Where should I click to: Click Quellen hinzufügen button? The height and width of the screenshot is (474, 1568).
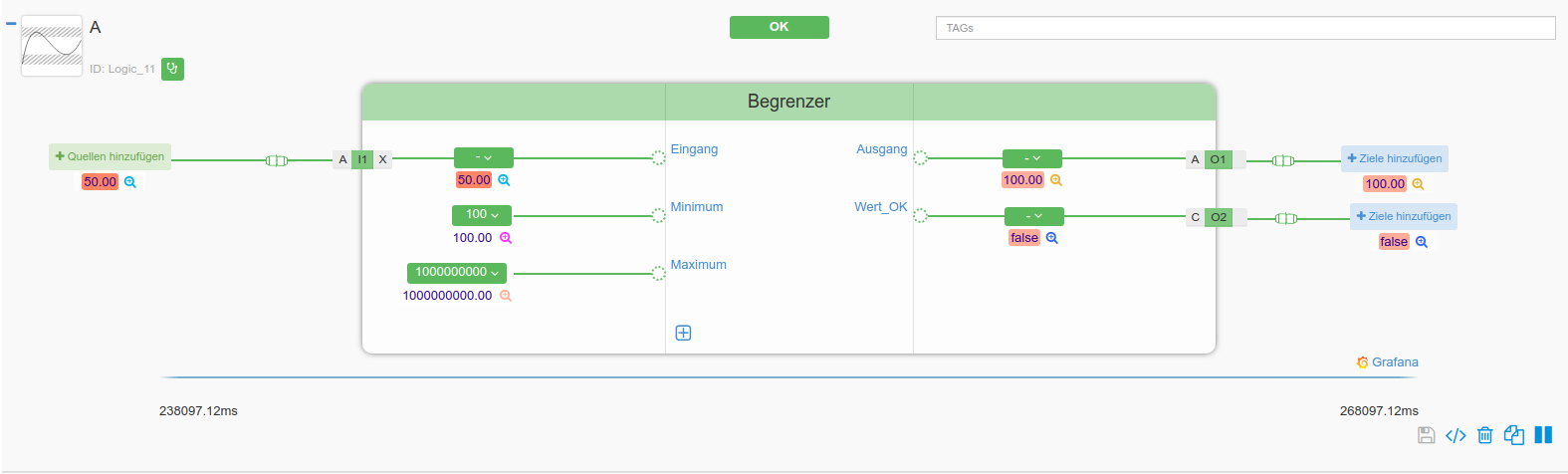(110, 156)
